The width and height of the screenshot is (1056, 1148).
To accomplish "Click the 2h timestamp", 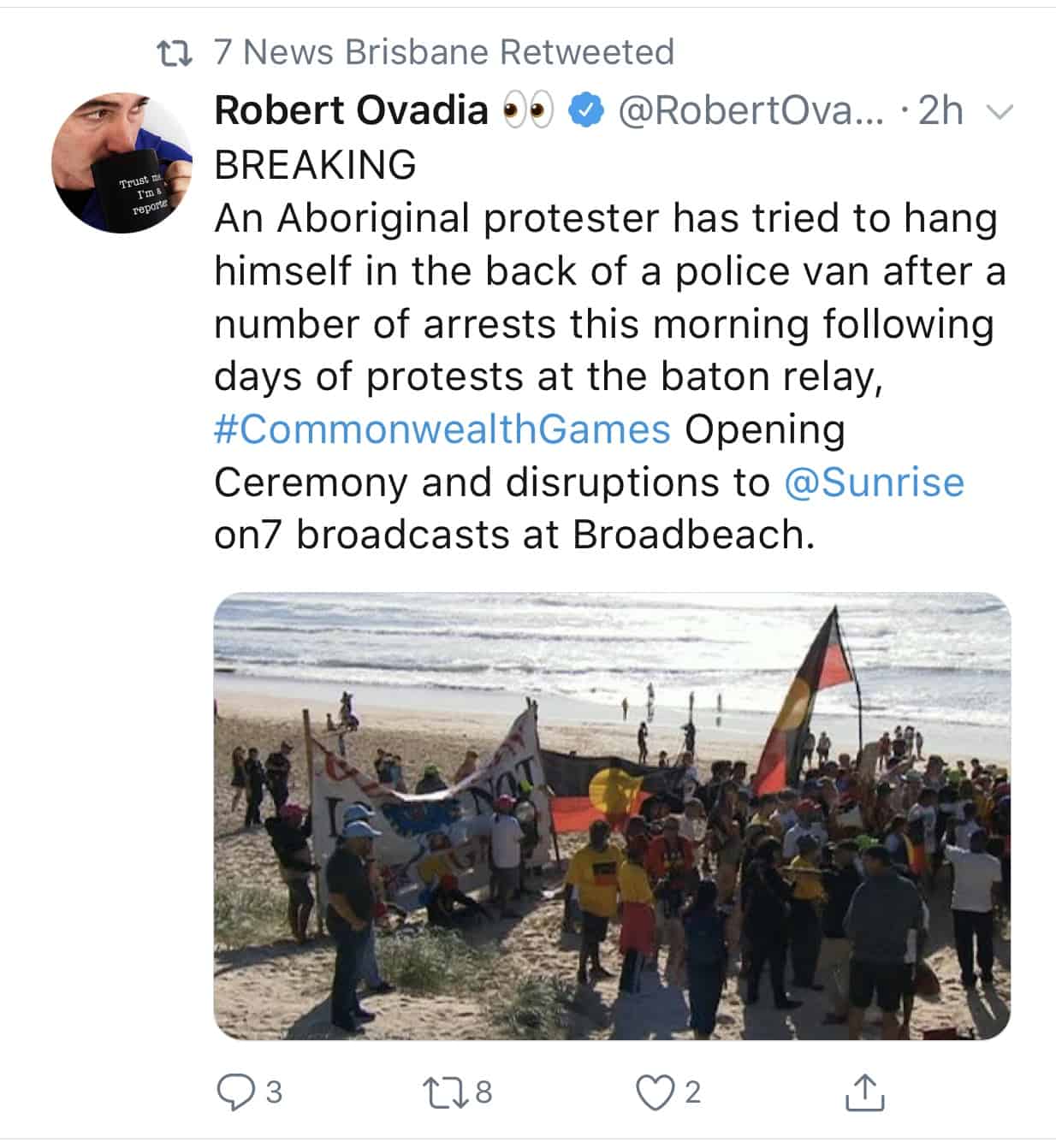I will click(940, 111).
